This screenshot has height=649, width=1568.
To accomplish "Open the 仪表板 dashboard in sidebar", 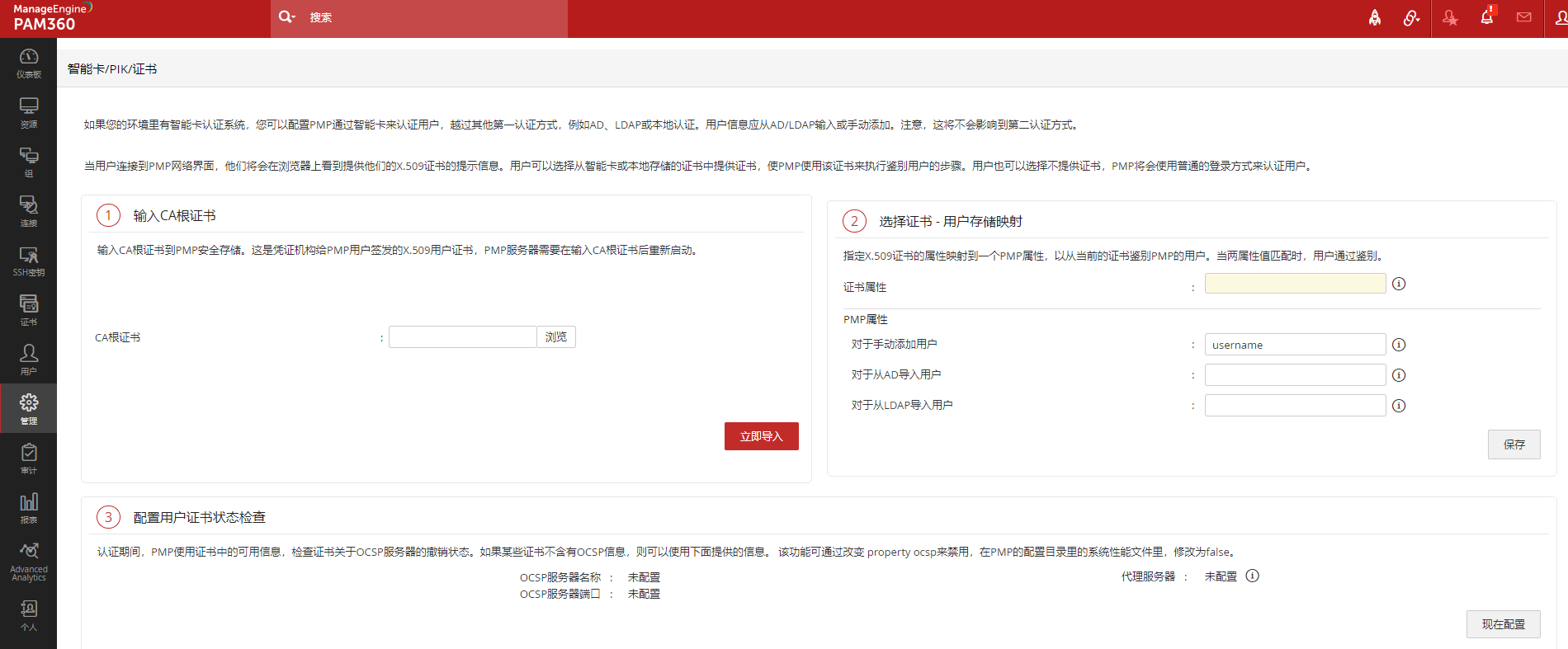I will coord(28,63).
